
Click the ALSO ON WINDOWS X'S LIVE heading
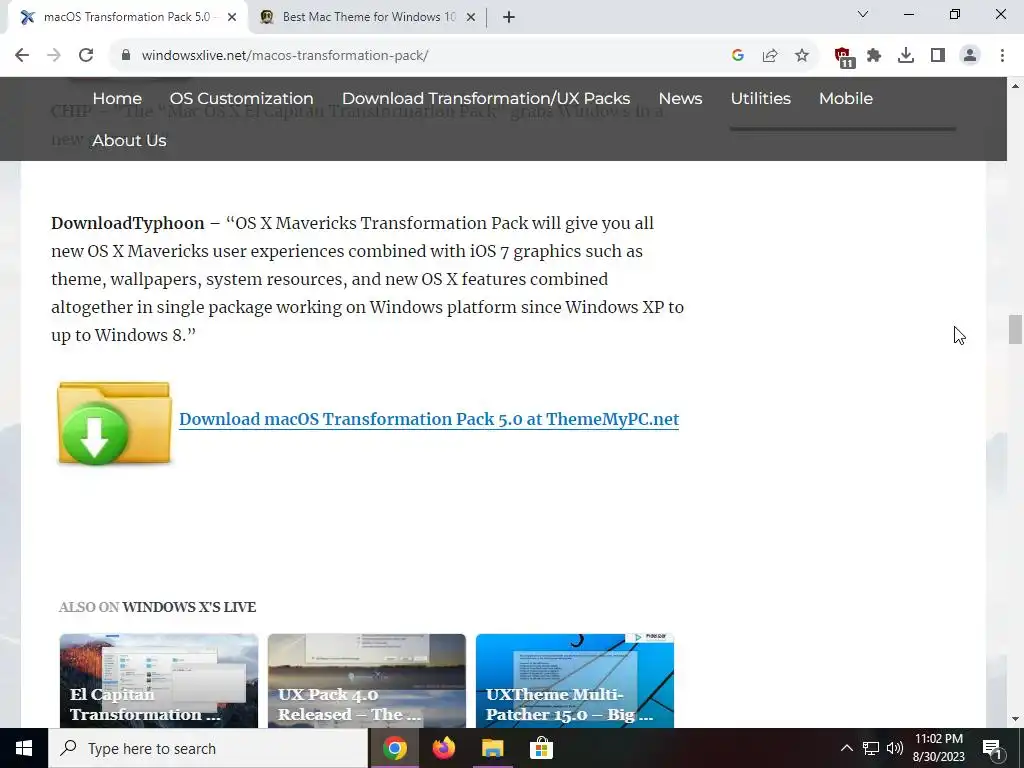point(157,607)
